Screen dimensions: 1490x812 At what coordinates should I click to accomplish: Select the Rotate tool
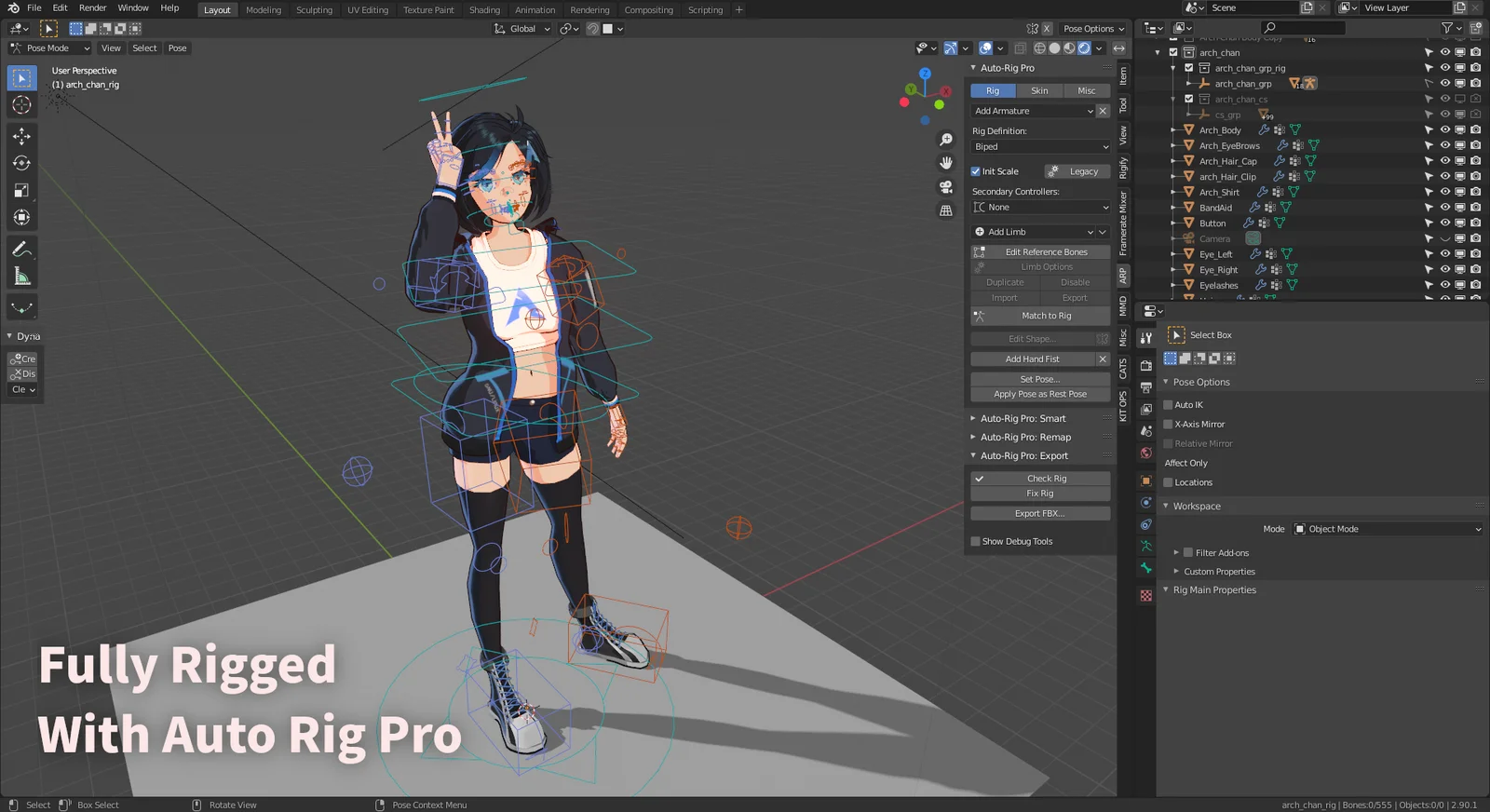click(x=21, y=163)
